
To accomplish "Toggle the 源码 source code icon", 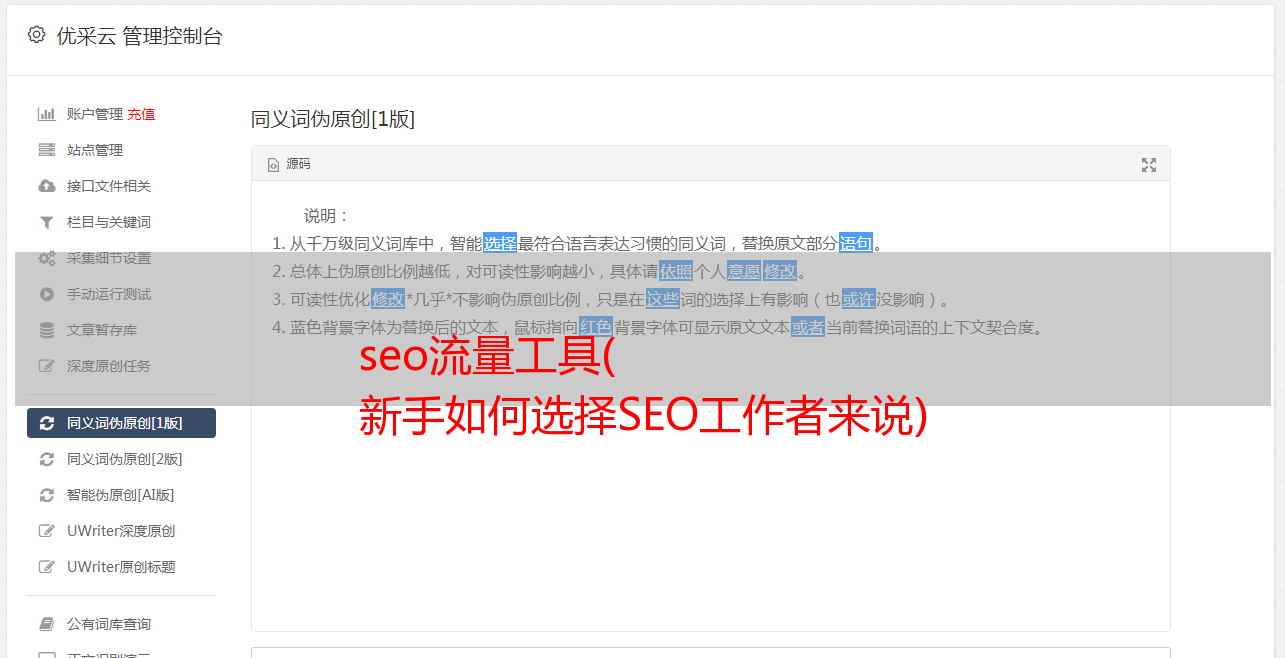I will coord(273,164).
